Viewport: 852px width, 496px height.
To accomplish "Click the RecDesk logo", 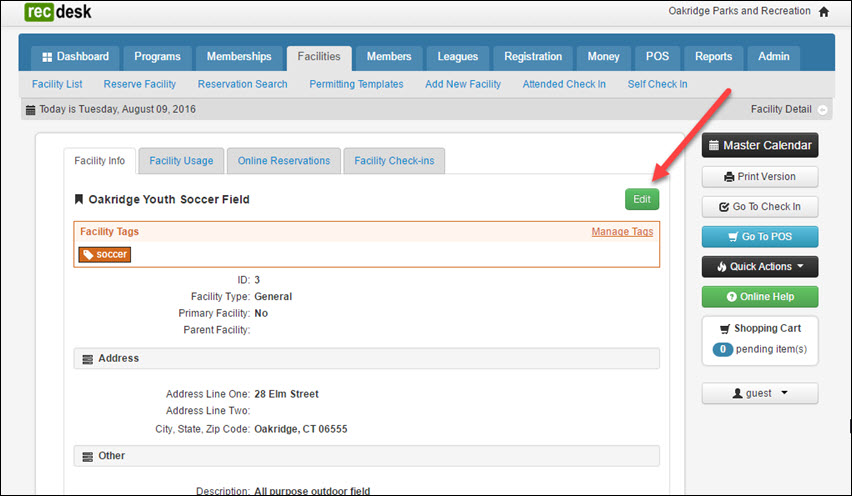I will point(58,12).
